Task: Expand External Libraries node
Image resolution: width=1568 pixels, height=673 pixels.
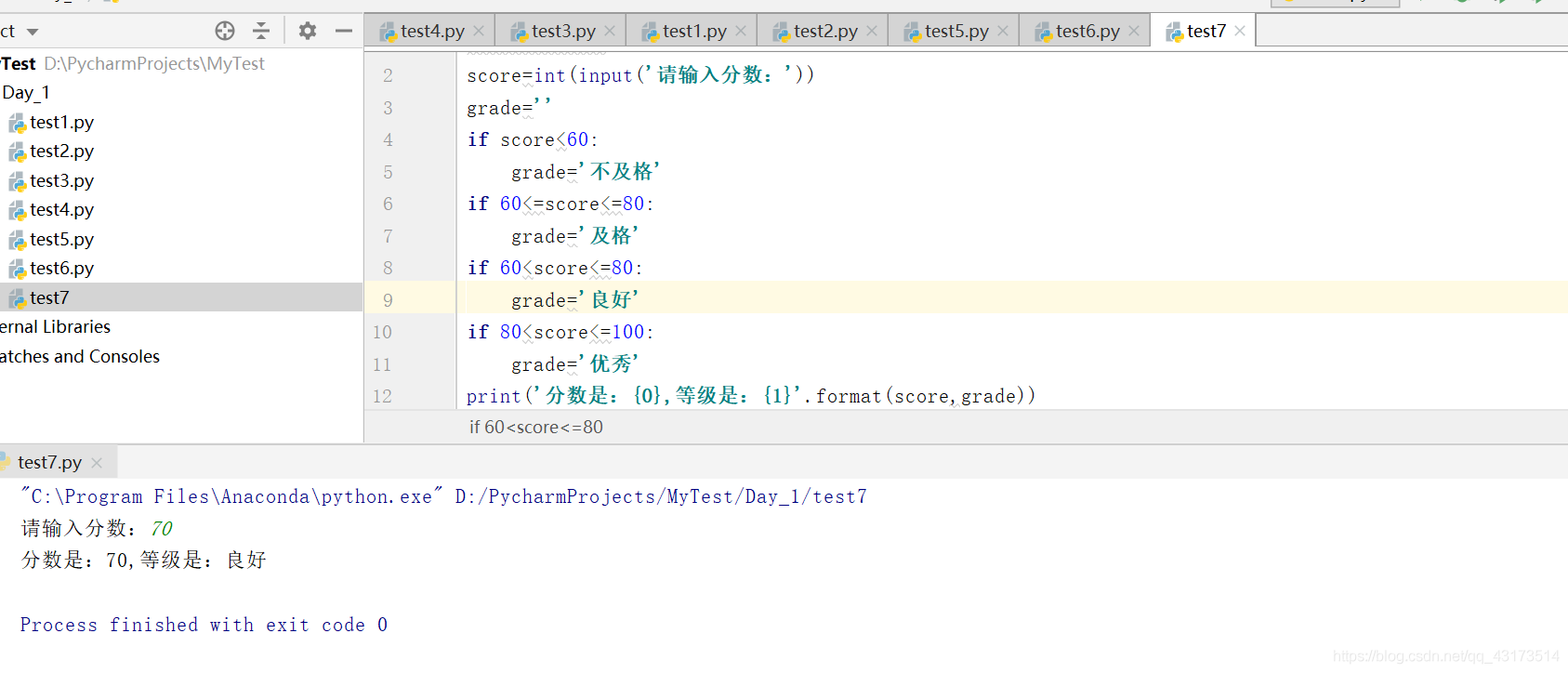Action: [x=55, y=326]
